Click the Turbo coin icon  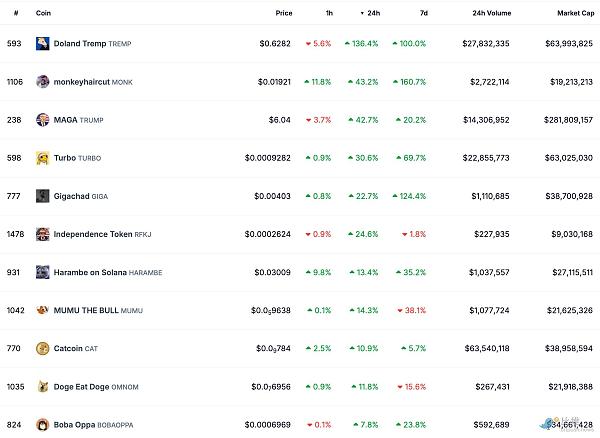tap(42, 158)
